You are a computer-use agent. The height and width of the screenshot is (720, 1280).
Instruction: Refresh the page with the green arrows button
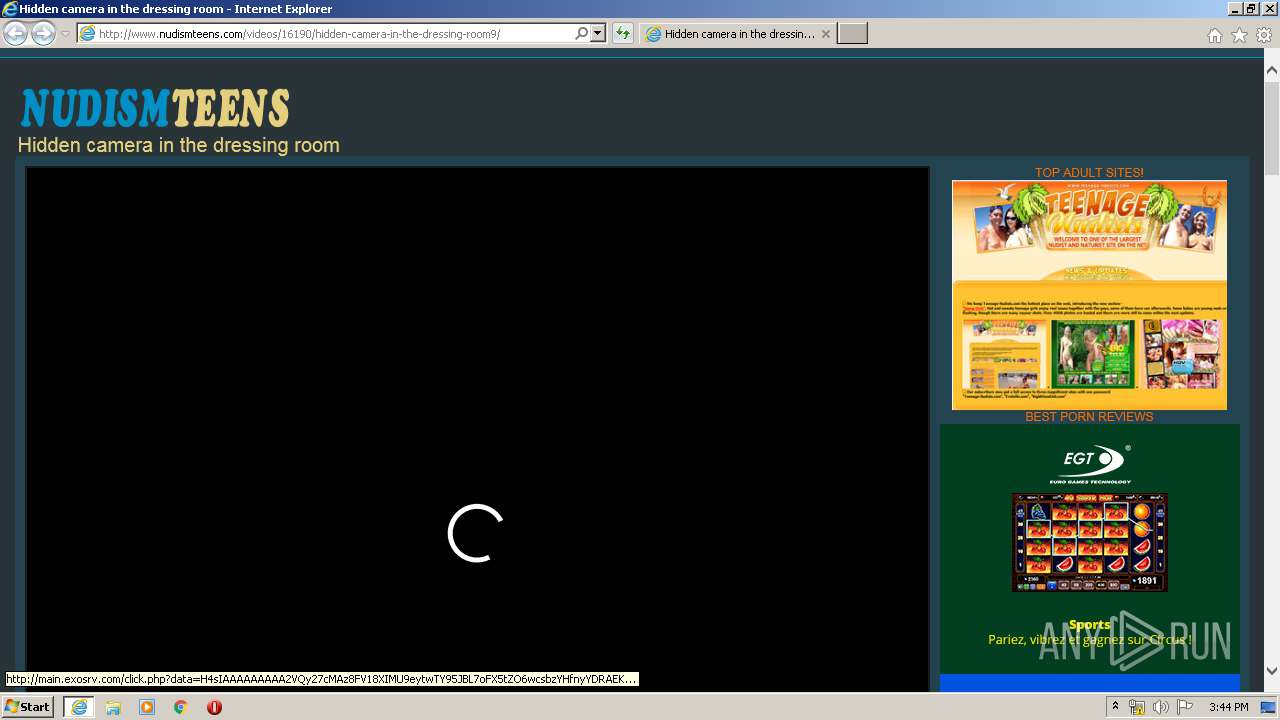[623, 34]
